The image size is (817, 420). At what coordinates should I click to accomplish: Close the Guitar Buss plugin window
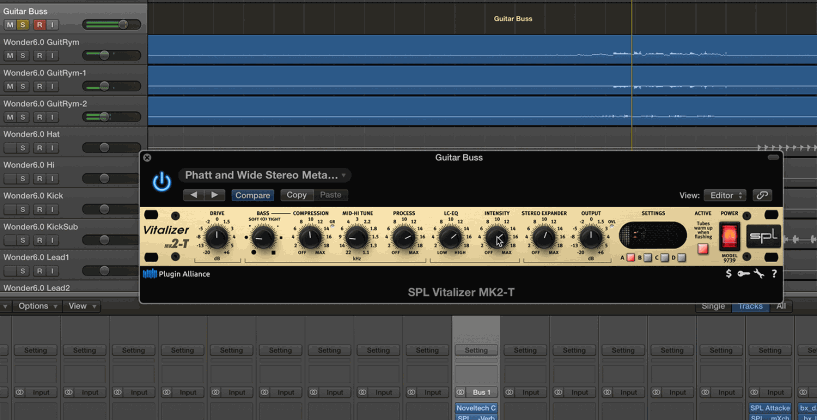[147, 157]
